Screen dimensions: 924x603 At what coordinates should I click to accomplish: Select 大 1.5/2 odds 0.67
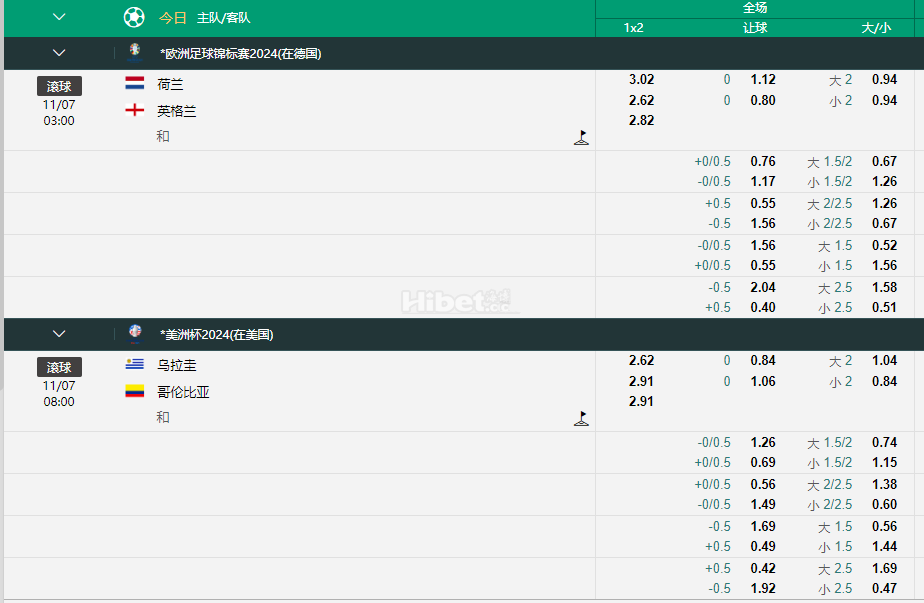point(885,162)
